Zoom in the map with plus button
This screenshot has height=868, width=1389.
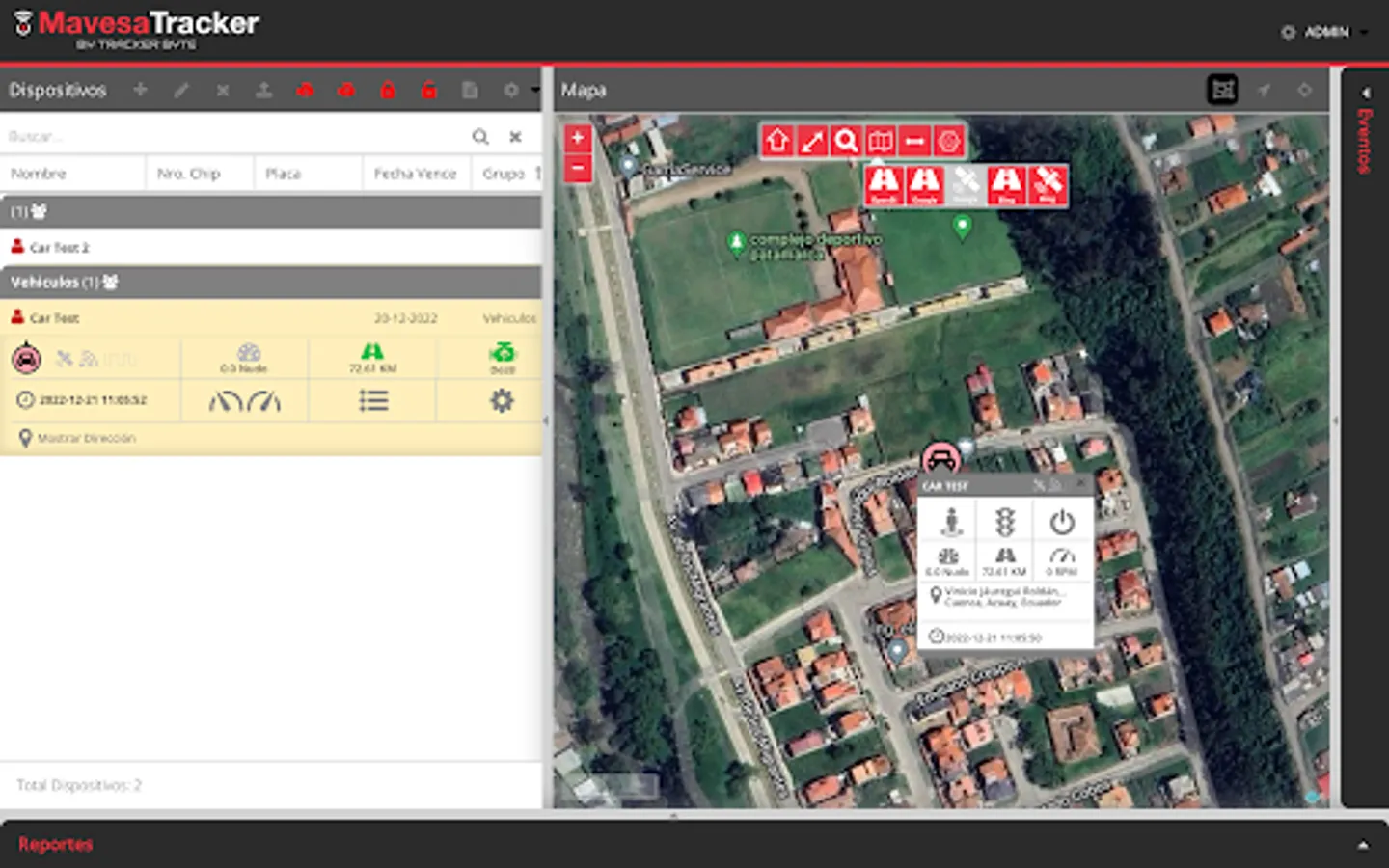pyautogui.click(x=577, y=138)
